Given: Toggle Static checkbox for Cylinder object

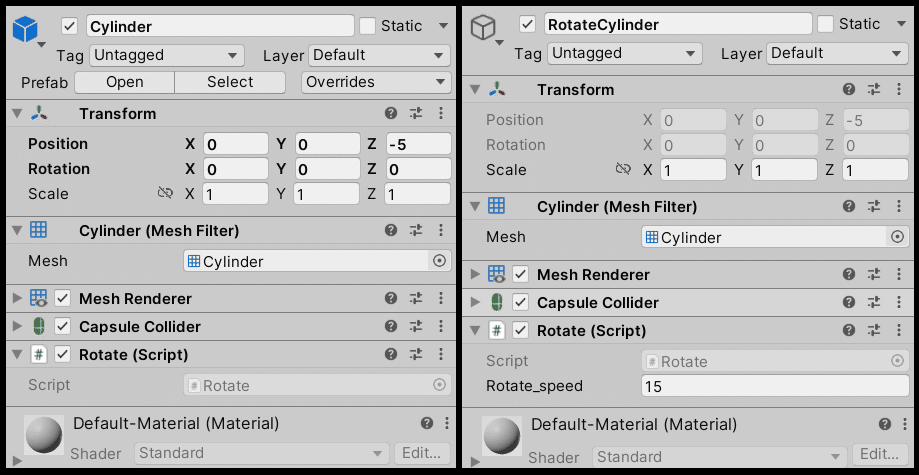Looking at the screenshot, I should tap(367, 26).
